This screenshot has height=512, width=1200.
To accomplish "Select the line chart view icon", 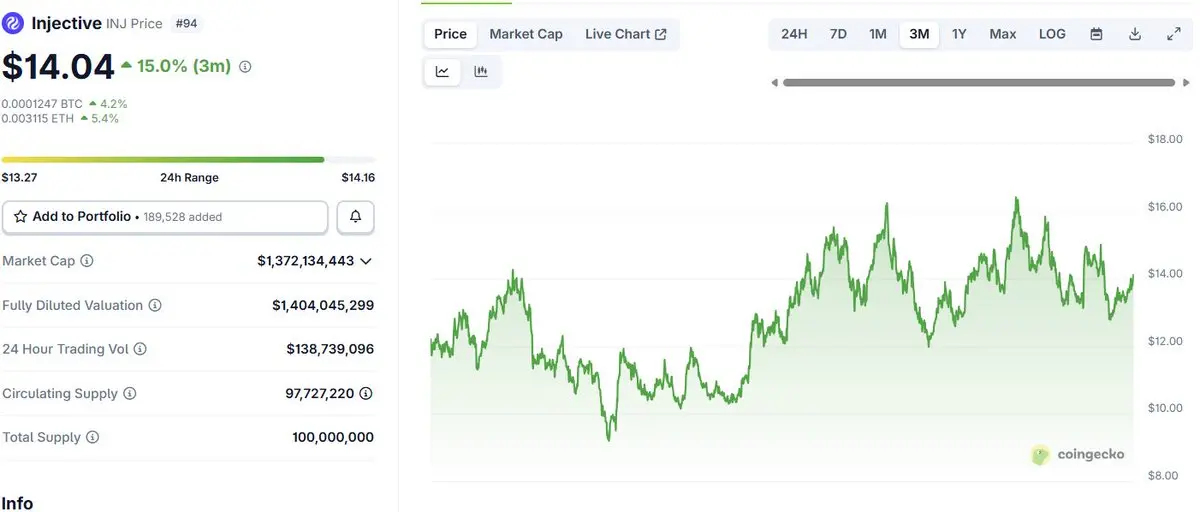I will point(442,72).
